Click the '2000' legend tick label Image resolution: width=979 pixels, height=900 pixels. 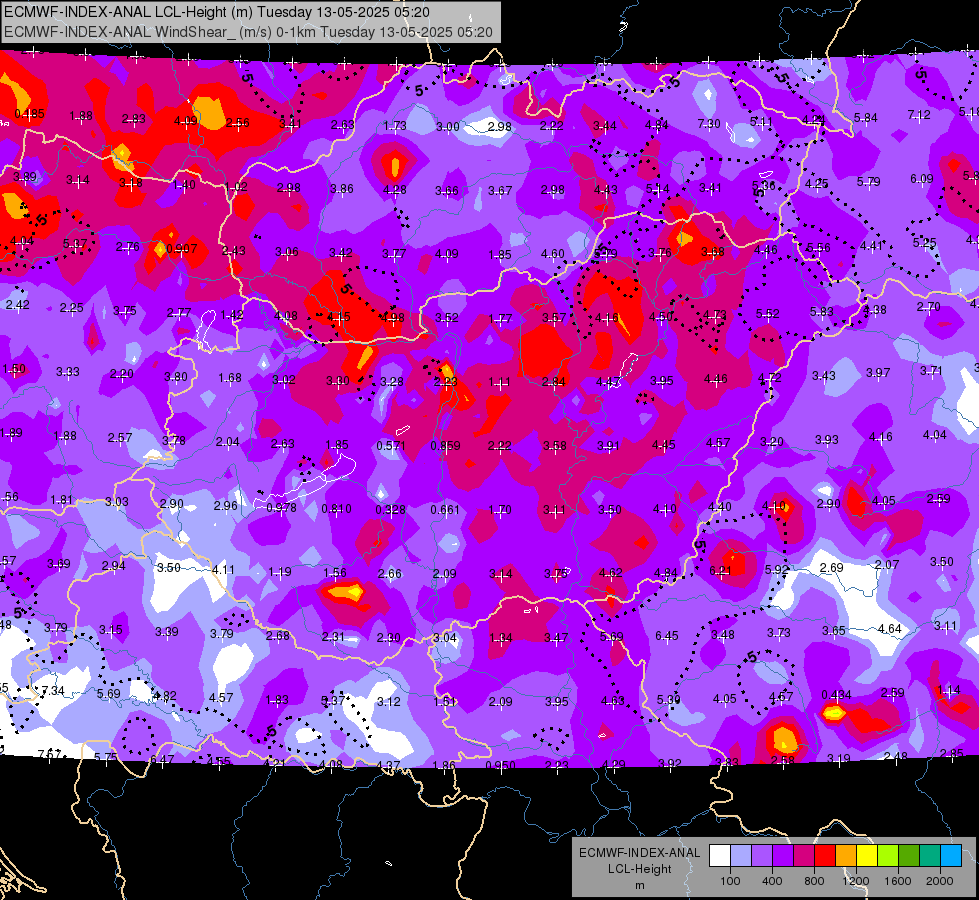pos(940,881)
